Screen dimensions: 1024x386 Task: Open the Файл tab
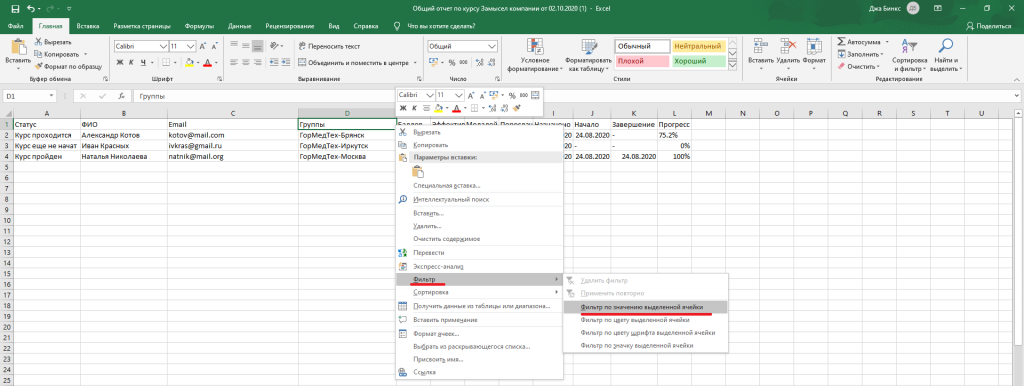point(16,26)
